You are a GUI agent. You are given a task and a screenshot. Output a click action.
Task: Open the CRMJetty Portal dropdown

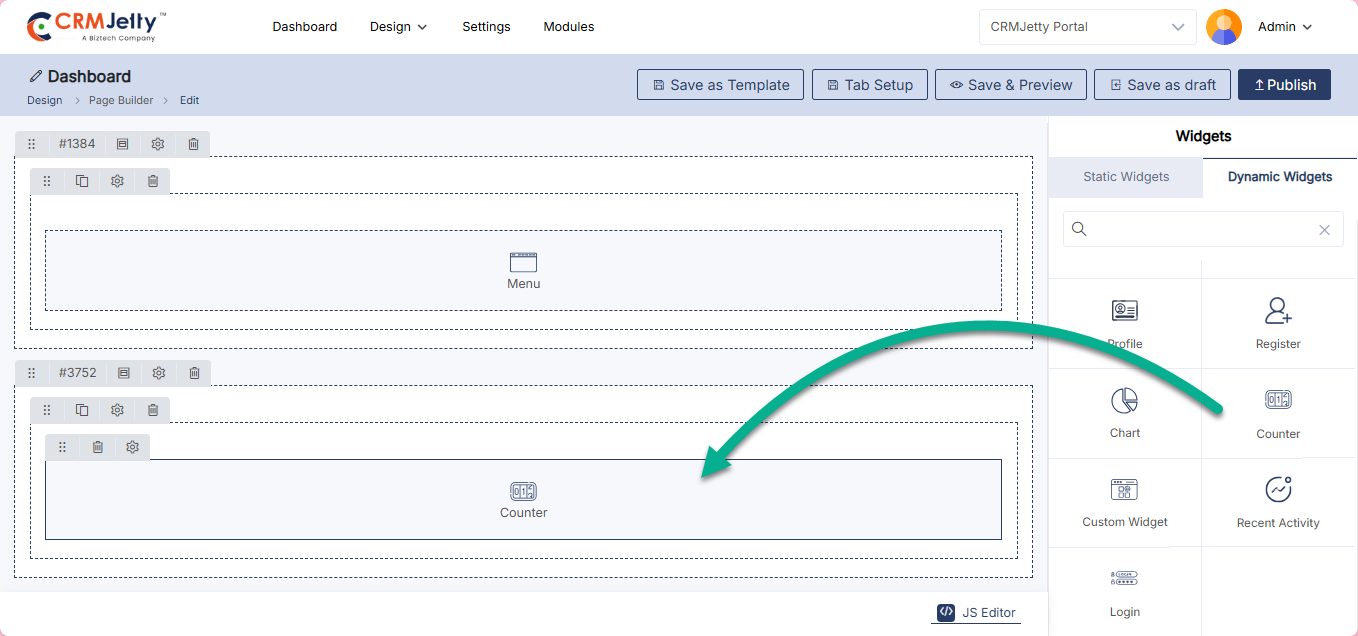1086,27
